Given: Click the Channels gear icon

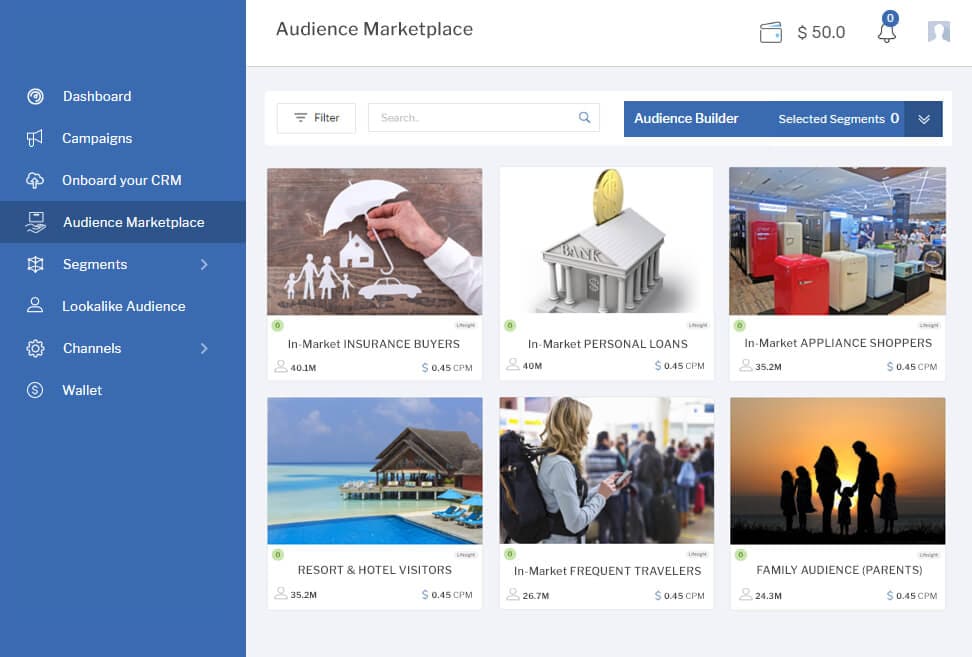Looking at the screenshot, I should coord(35,348).
